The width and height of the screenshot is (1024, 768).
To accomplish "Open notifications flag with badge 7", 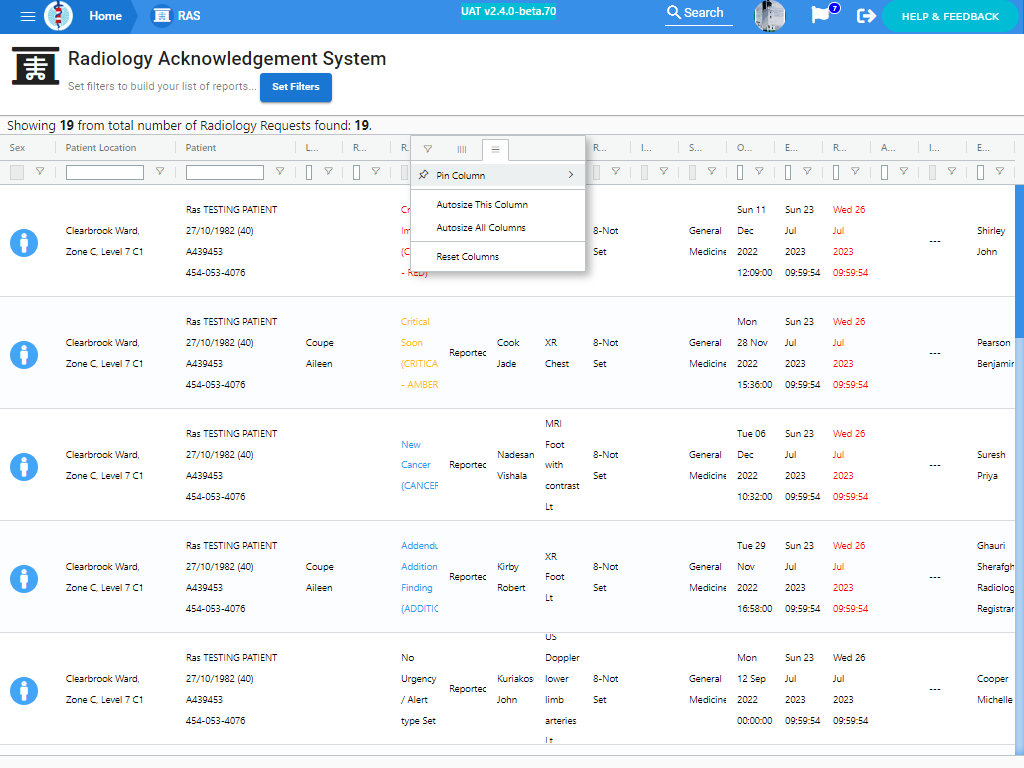I will point(824,14).
